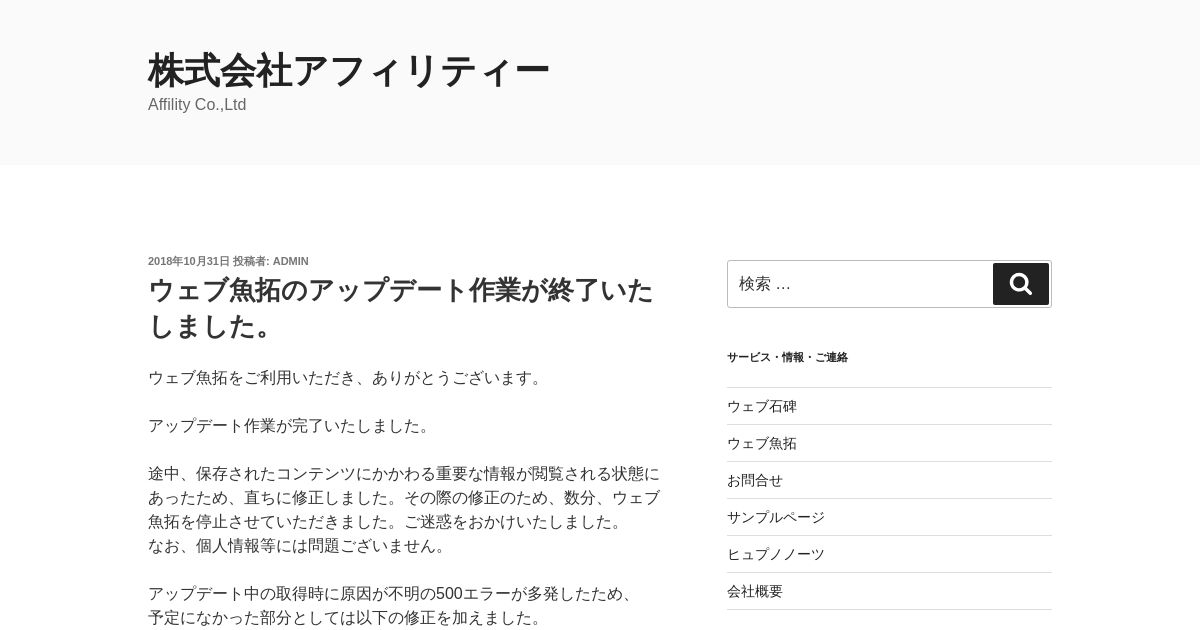Open the ウェブ魚拓 sidebar link
1200x630 pixels.
pyautogui.click(x=762, y=443)
